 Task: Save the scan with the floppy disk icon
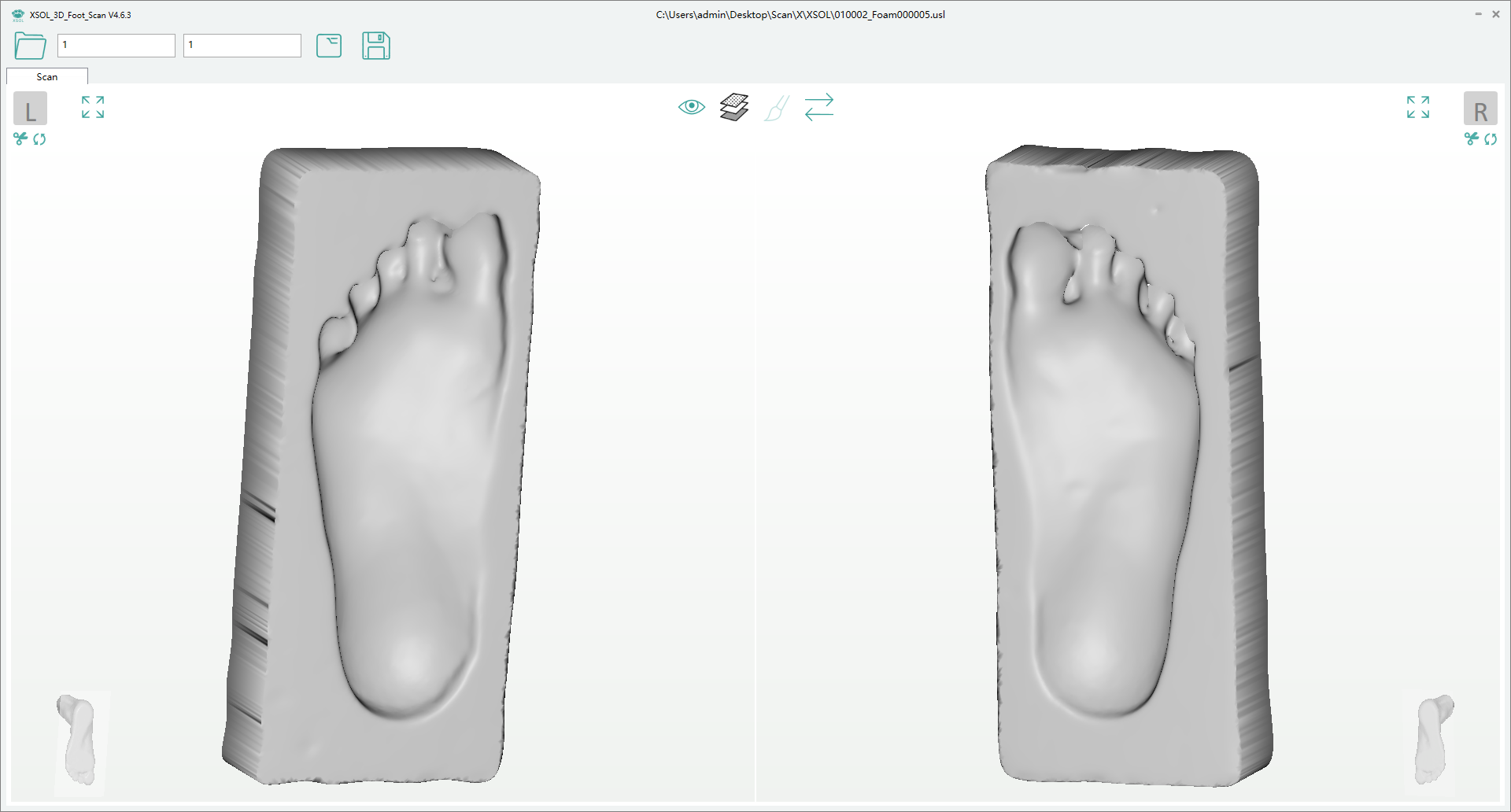[x=376, y=46]
